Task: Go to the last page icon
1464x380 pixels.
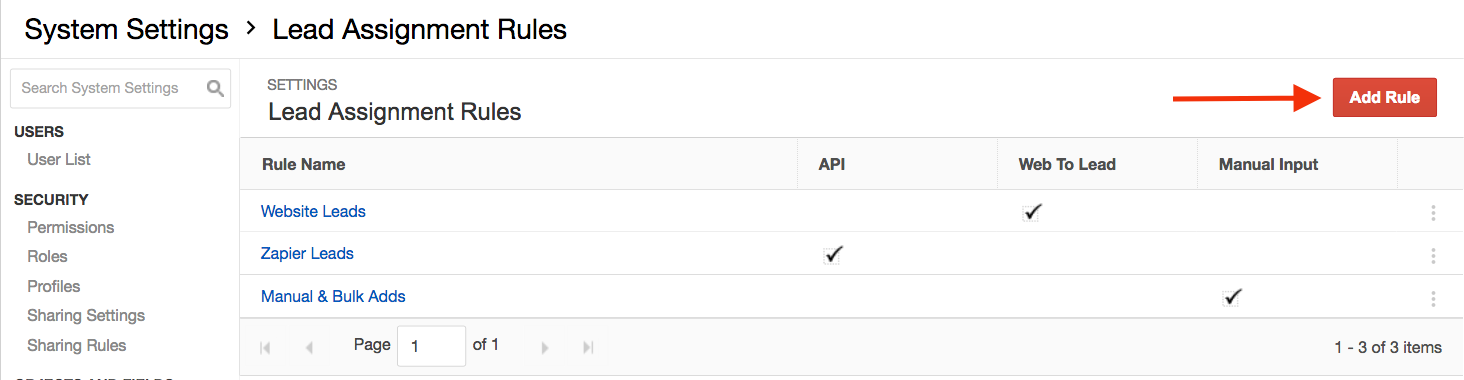Action: tap(588, 347)
